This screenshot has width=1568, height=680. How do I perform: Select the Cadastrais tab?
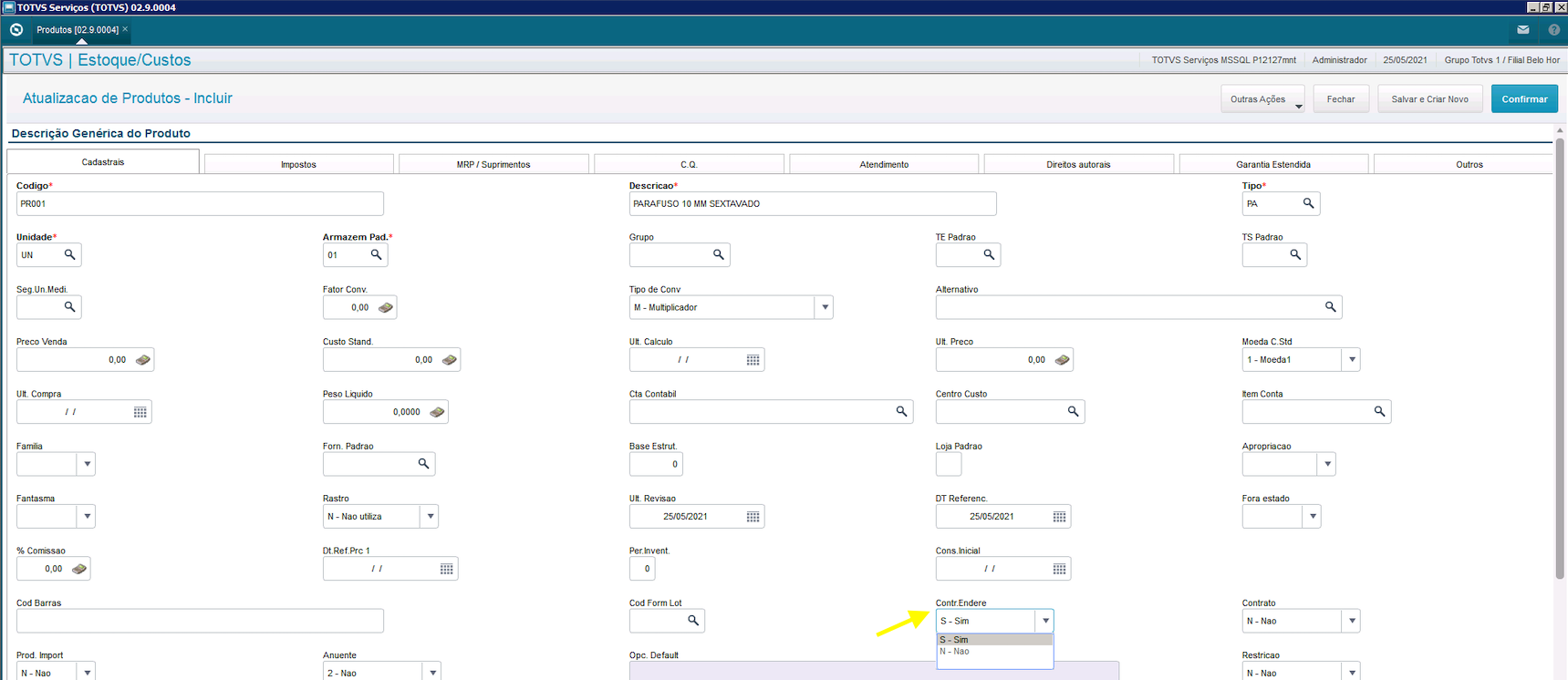coord(103,161)
